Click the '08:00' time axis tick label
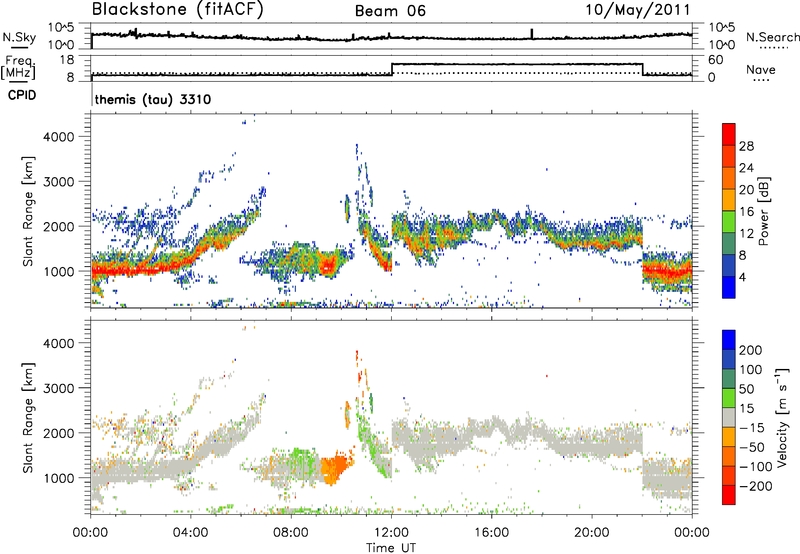Image resolution: width=800 pixels, height=554 pixels. (291, 533)
